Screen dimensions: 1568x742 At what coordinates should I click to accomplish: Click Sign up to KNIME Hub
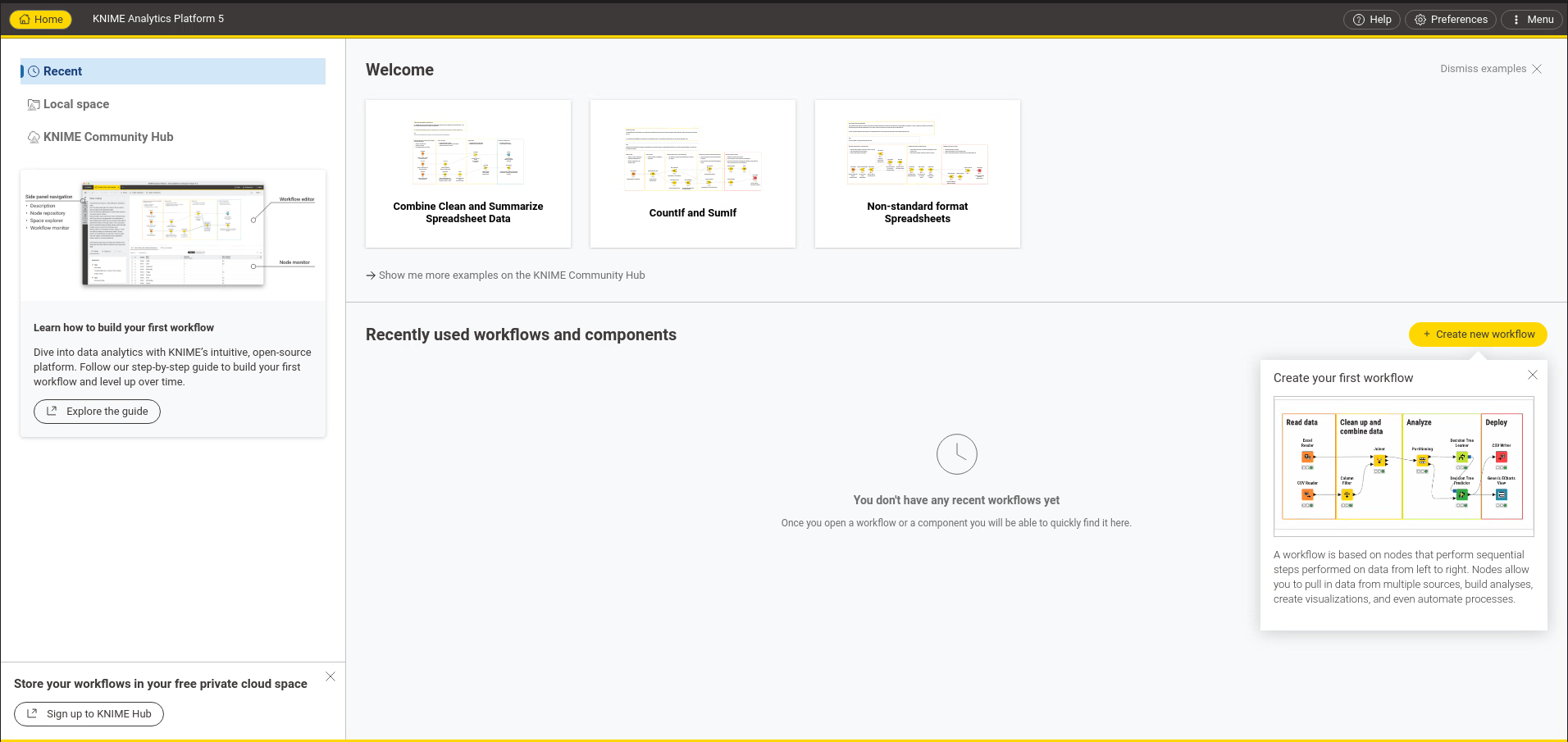(x=89, y=714)
